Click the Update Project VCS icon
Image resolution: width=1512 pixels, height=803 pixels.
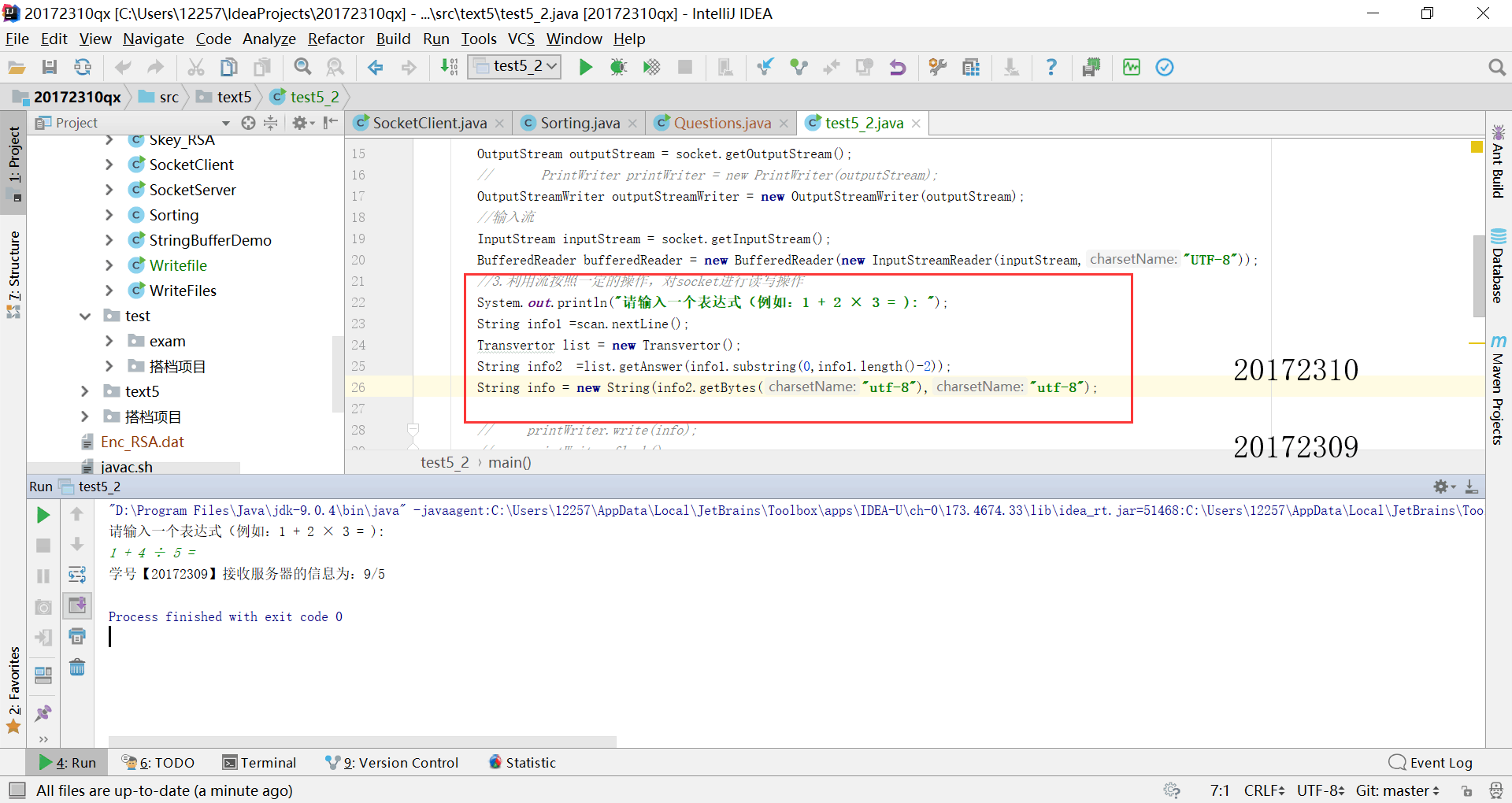point(765,68)
